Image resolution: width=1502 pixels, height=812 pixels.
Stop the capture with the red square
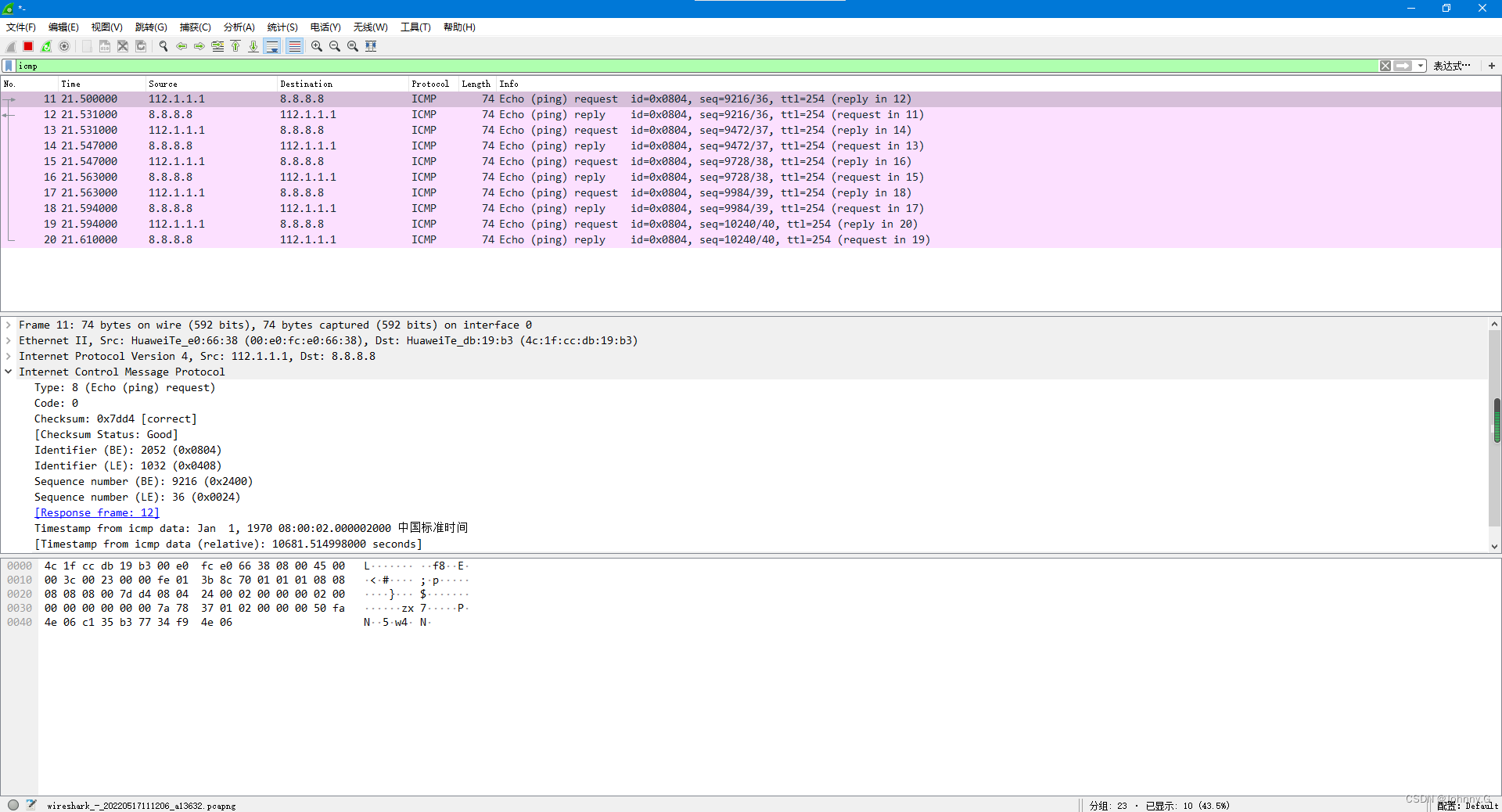point(28,46)
